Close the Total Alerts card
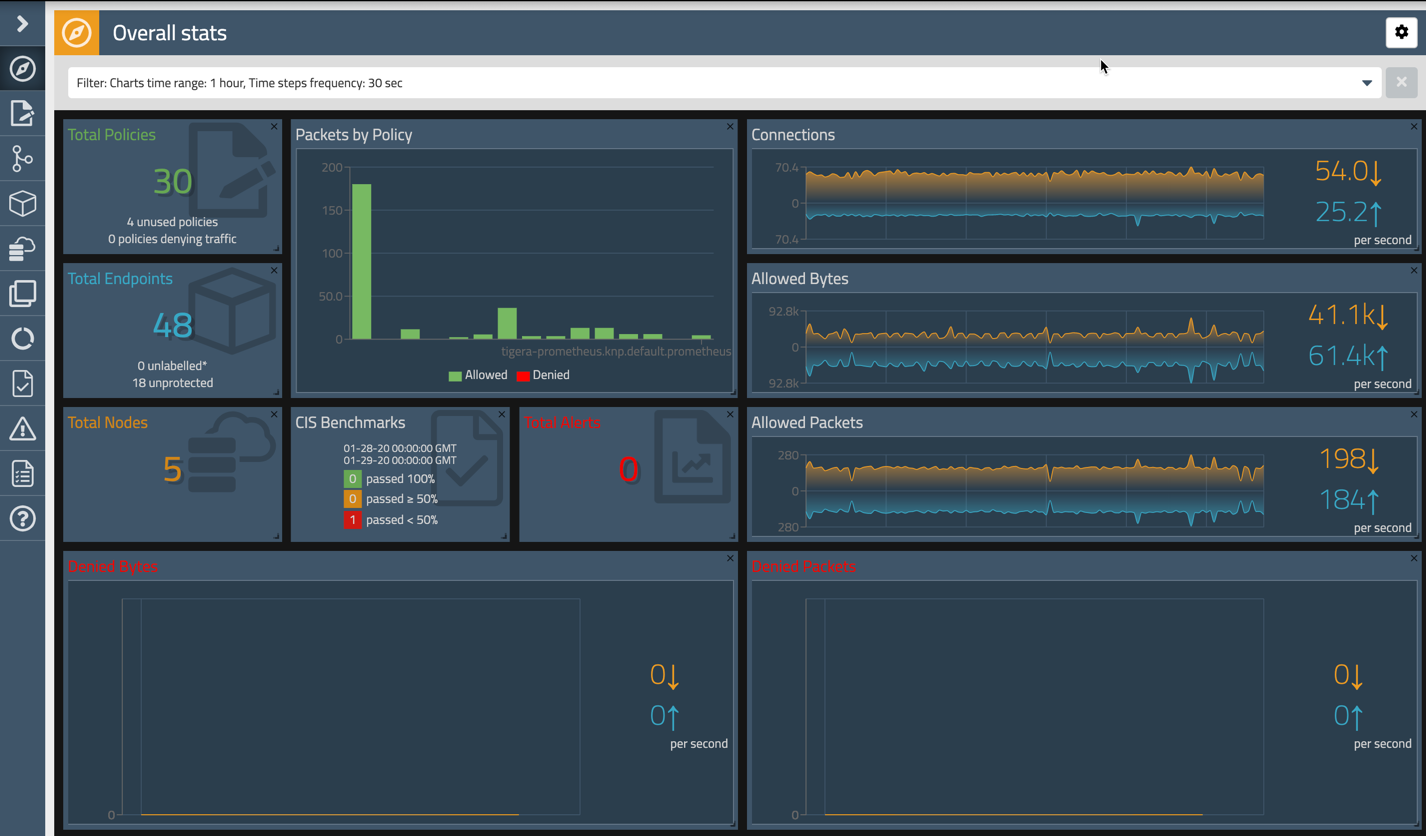The height and width of the screenshot is (836, 1426). [730, 415]
